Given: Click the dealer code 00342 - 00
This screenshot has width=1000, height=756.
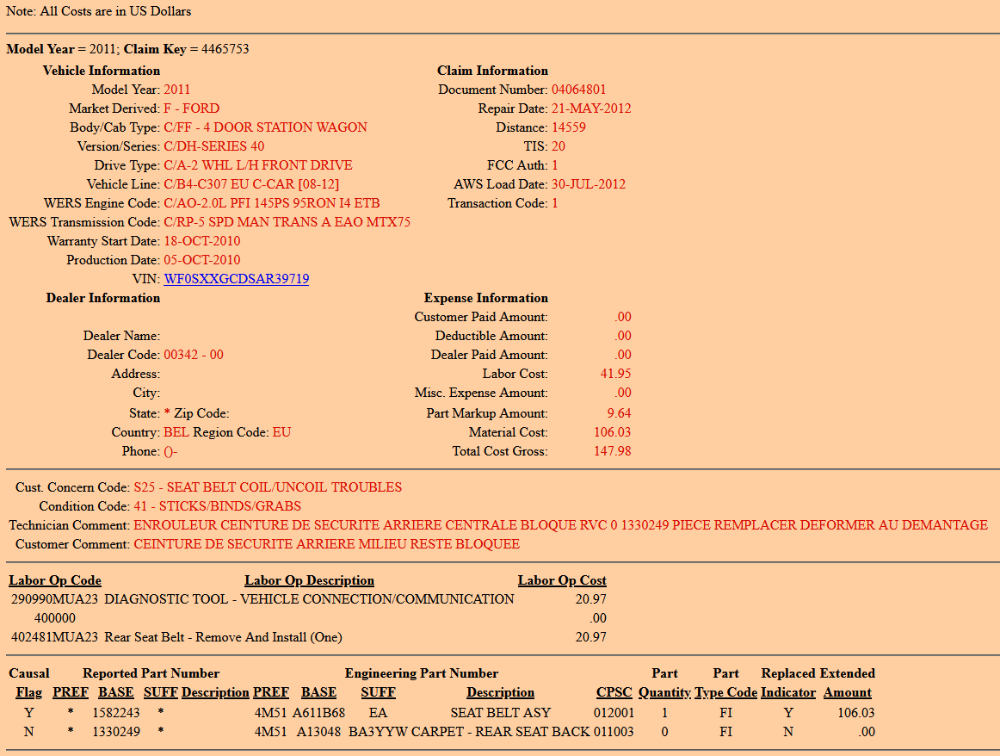Looking at the screenshot, I should pos(193,355).
